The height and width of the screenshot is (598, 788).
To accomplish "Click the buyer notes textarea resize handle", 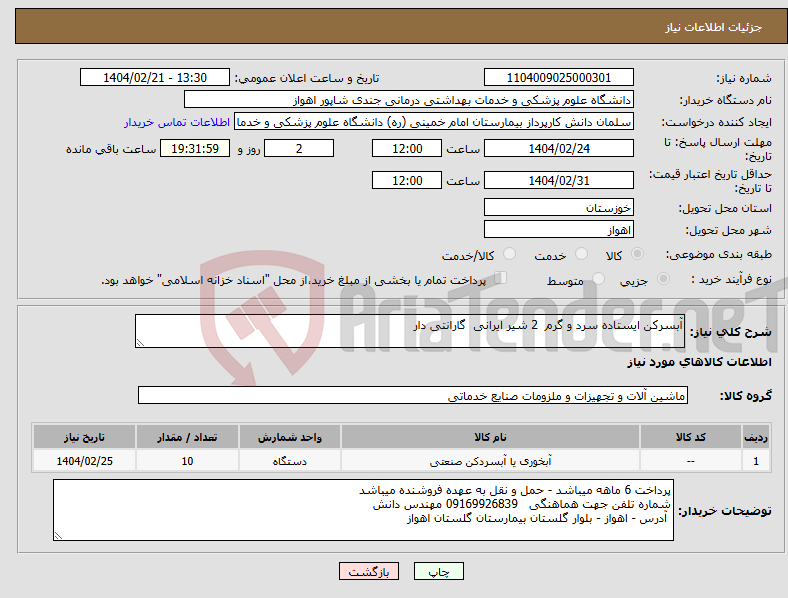I will tap(58, 536).
